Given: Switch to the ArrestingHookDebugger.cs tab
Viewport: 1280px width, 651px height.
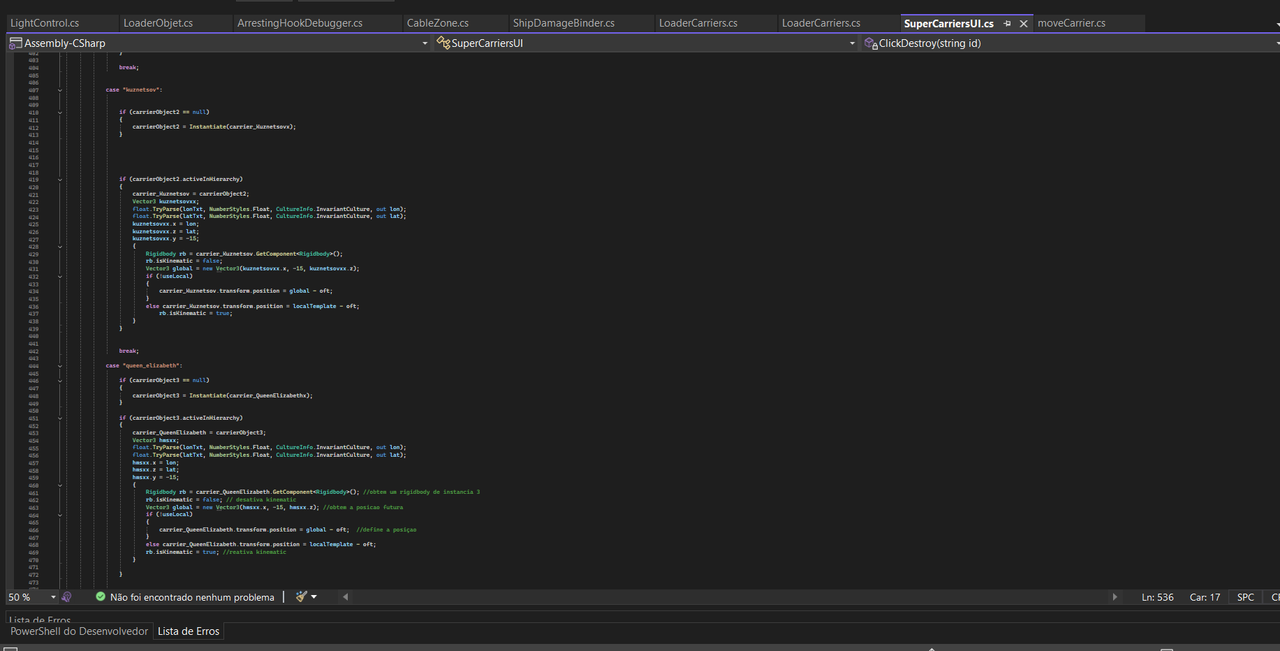Looking at the screenshot, I should tap(300, 23).
